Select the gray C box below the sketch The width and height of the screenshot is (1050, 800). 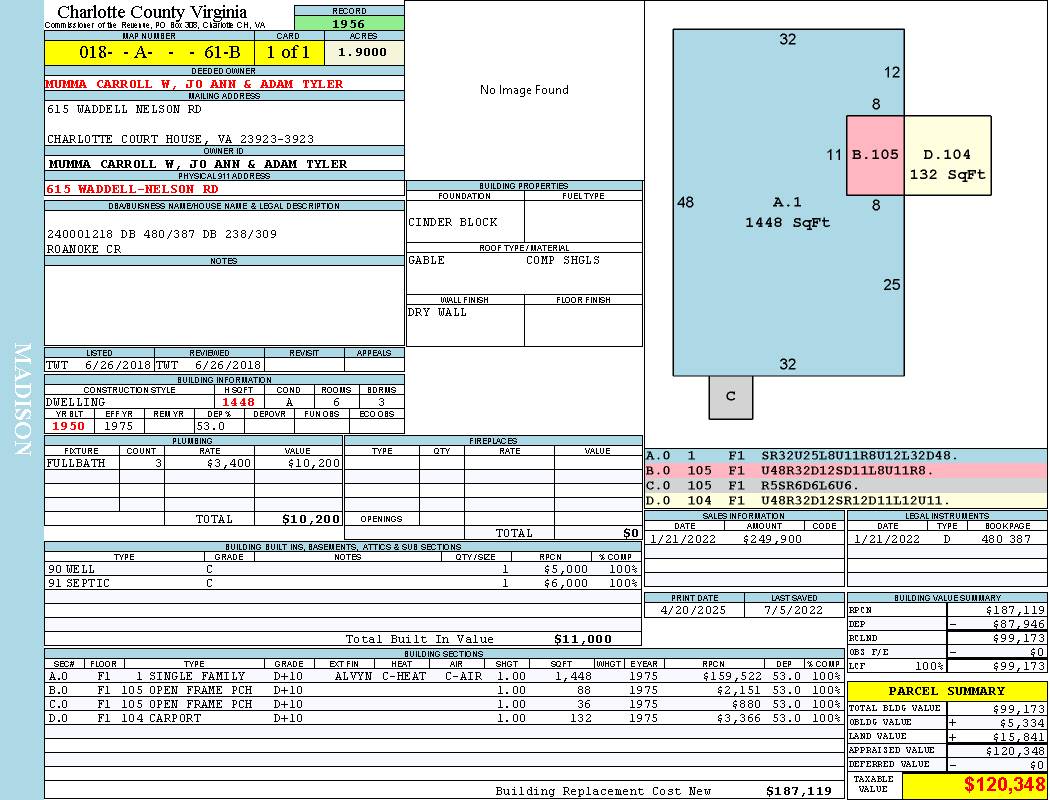pos(730,397)
